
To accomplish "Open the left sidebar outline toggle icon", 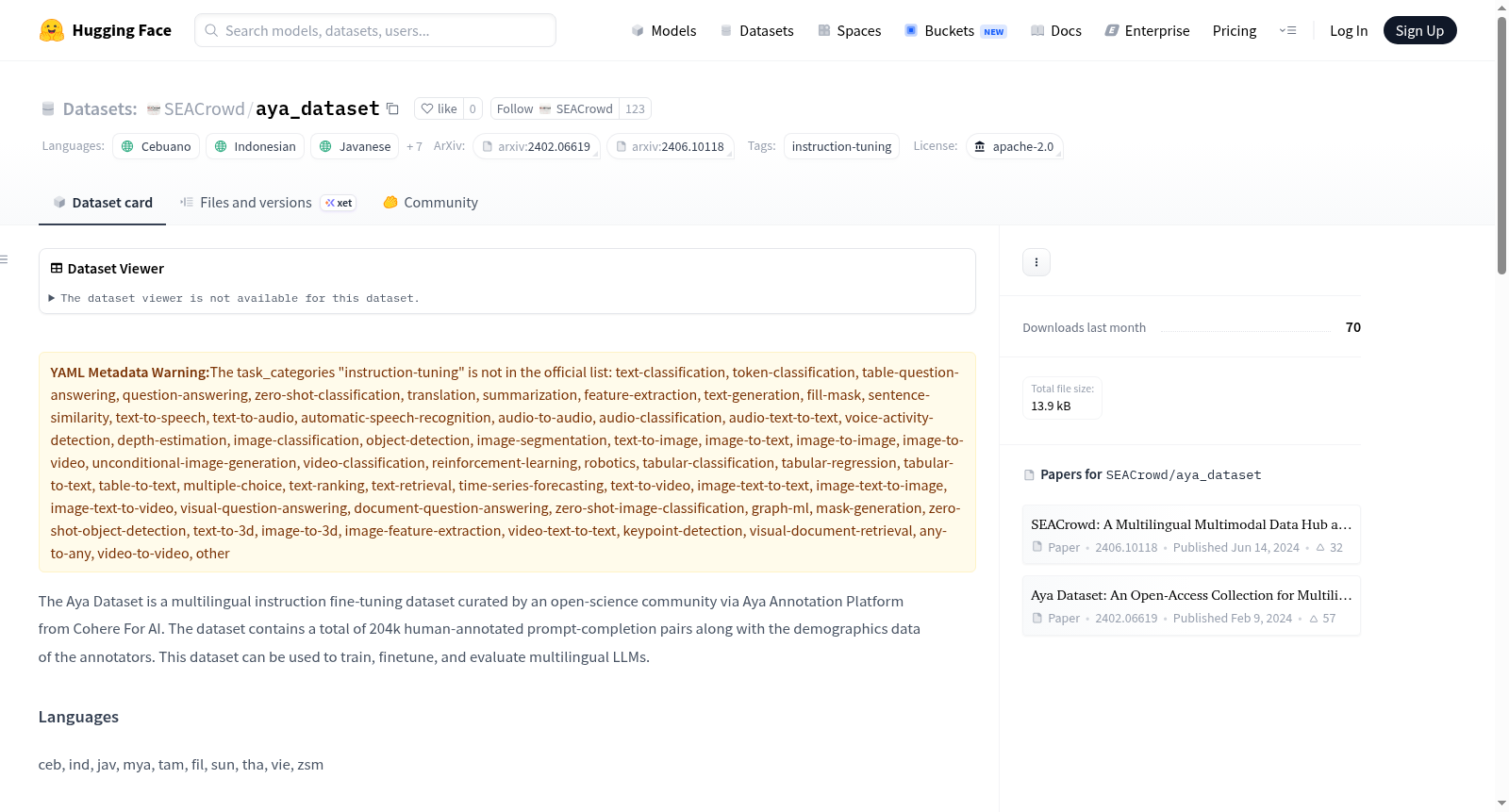I will click(4, 259).
